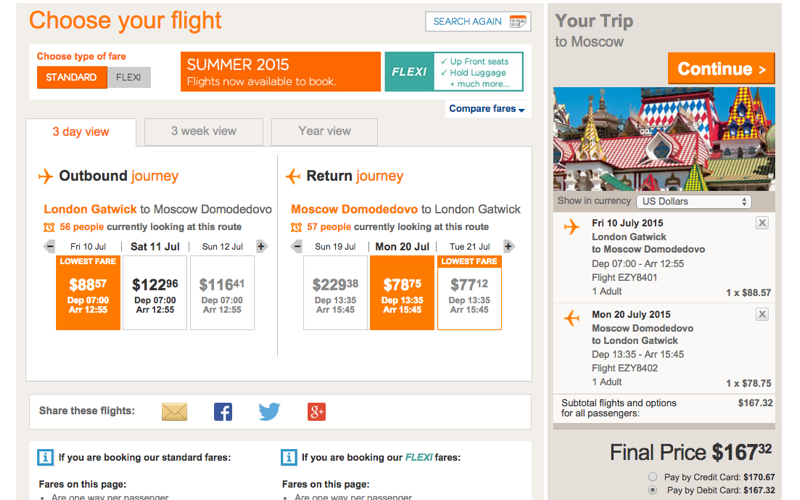Expand Compare fares section
Image resolution: width=800 pixels, height=500 pixels.
coord(487,109)
